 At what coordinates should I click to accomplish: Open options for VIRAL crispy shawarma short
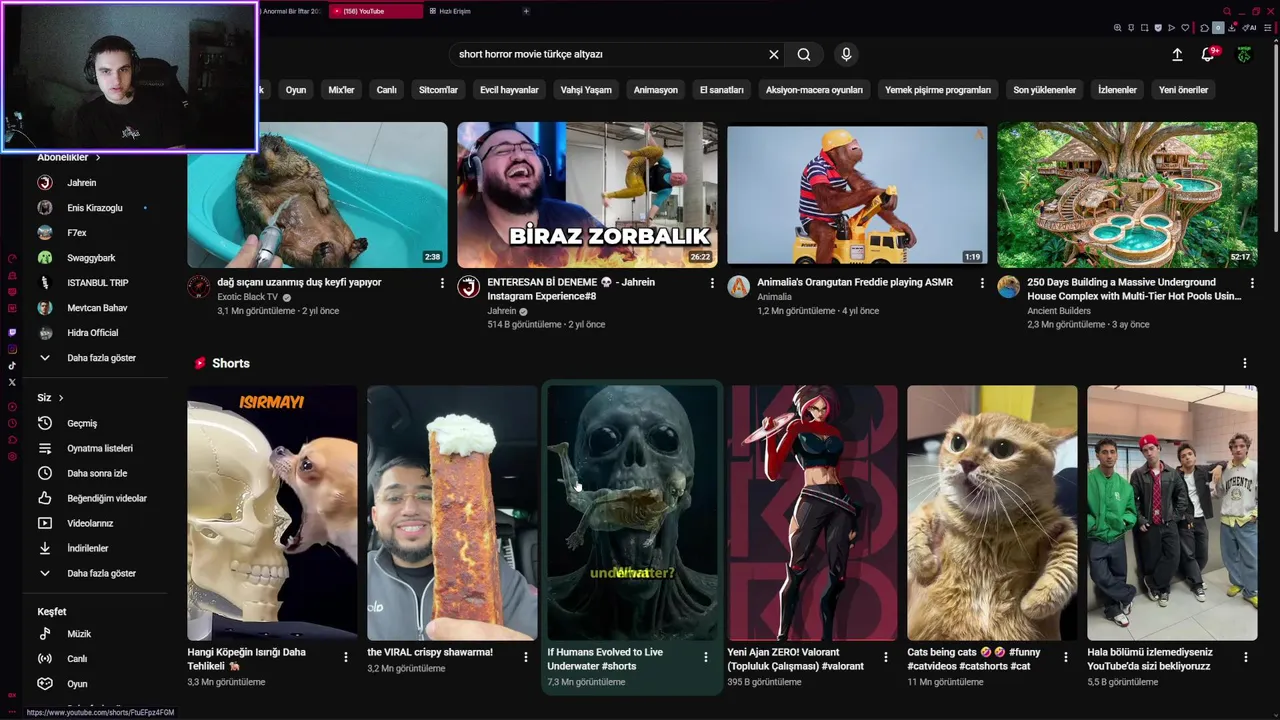click(x=526, y=657)
